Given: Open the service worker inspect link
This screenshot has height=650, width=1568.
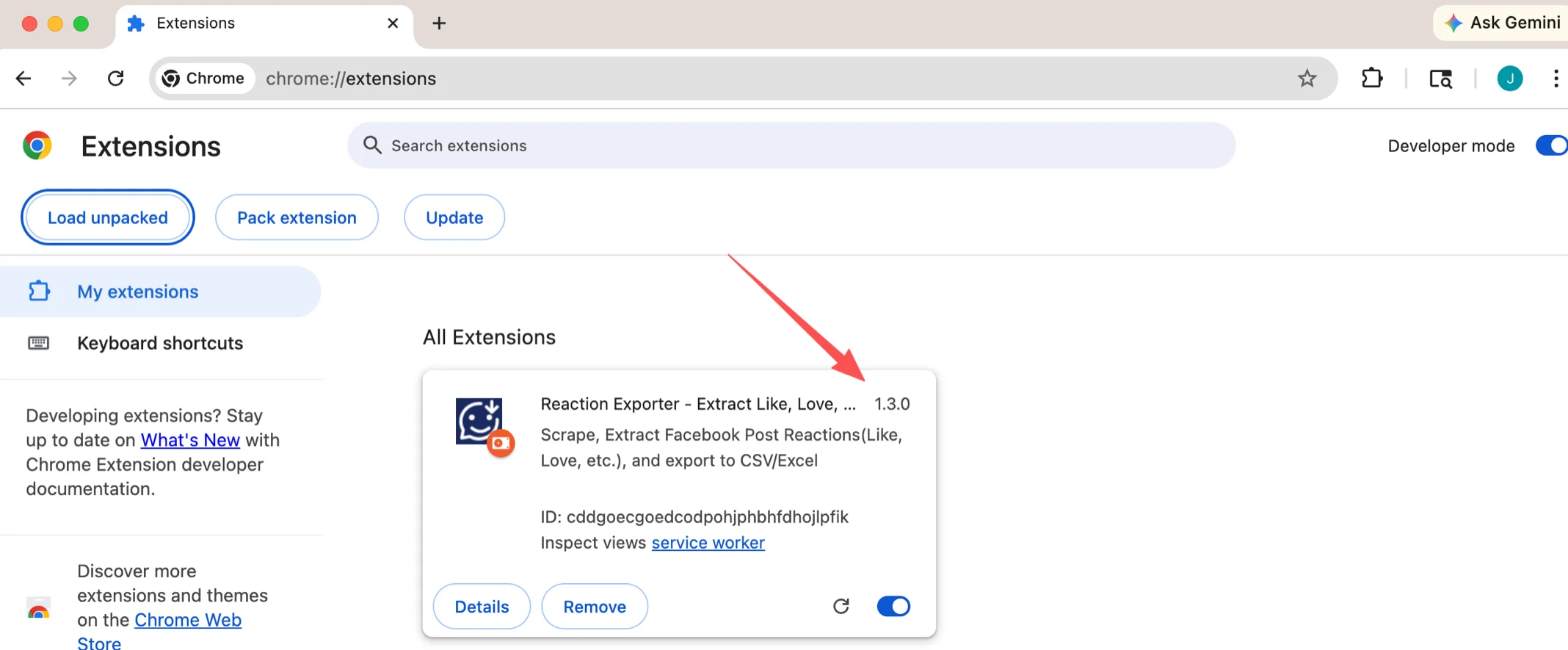Looking at the screenshot, I should [708, 543].
